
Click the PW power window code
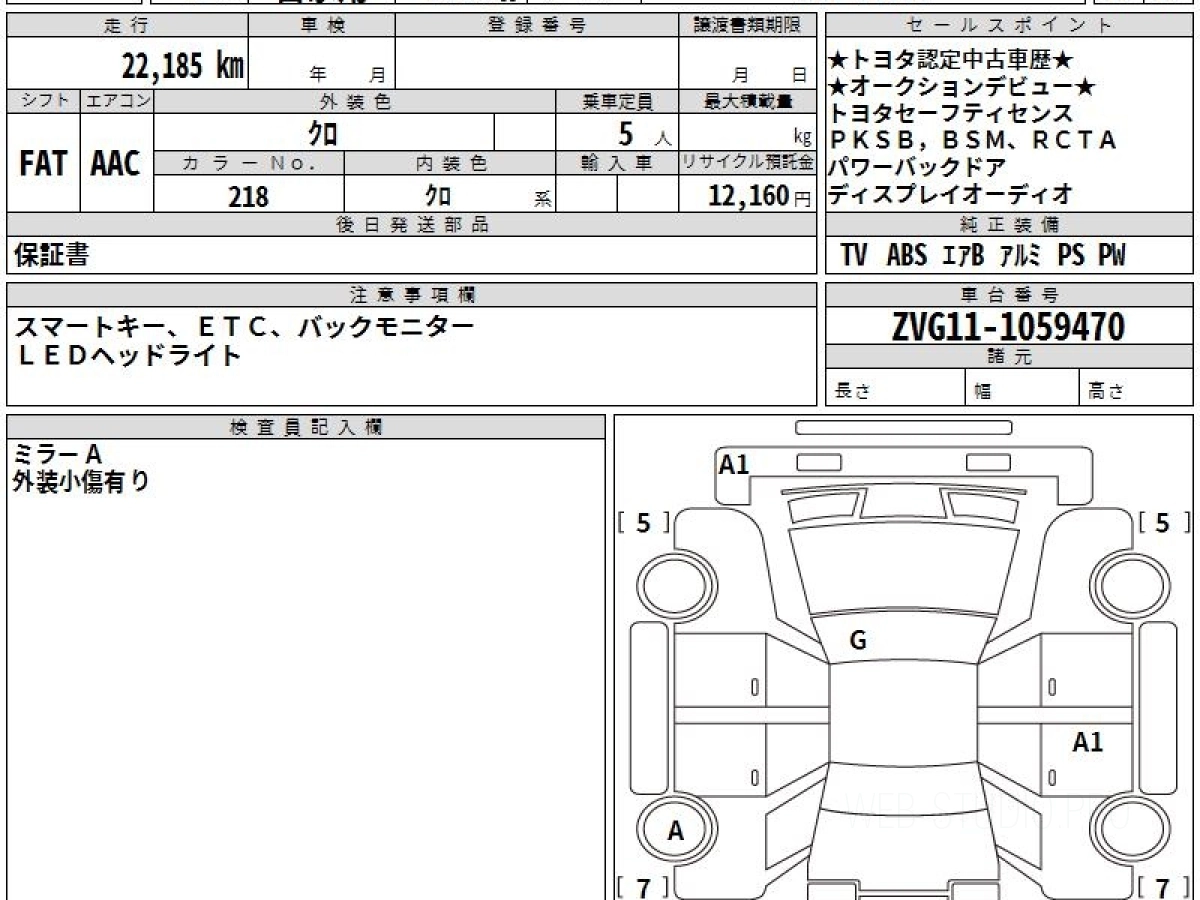(x=1112, y=256)
